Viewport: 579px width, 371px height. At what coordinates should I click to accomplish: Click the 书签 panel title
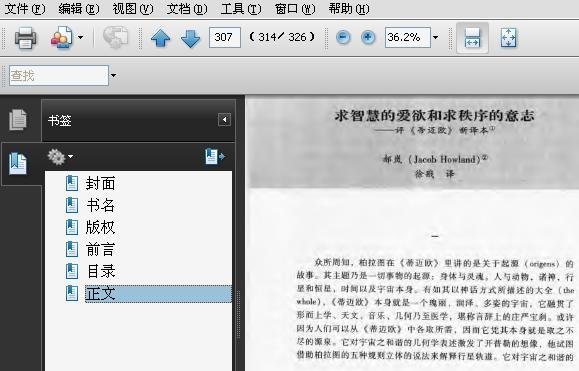point(59,120)
